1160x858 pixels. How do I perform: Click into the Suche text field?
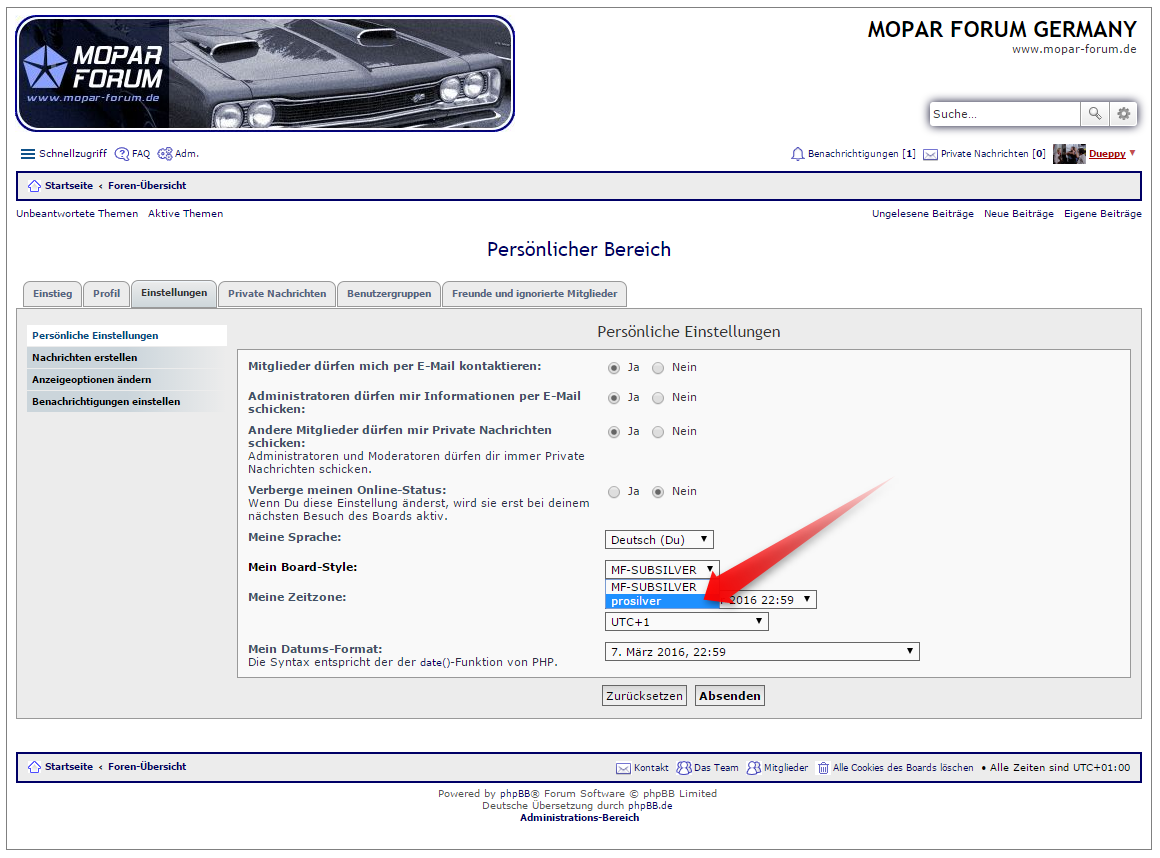1004,114
